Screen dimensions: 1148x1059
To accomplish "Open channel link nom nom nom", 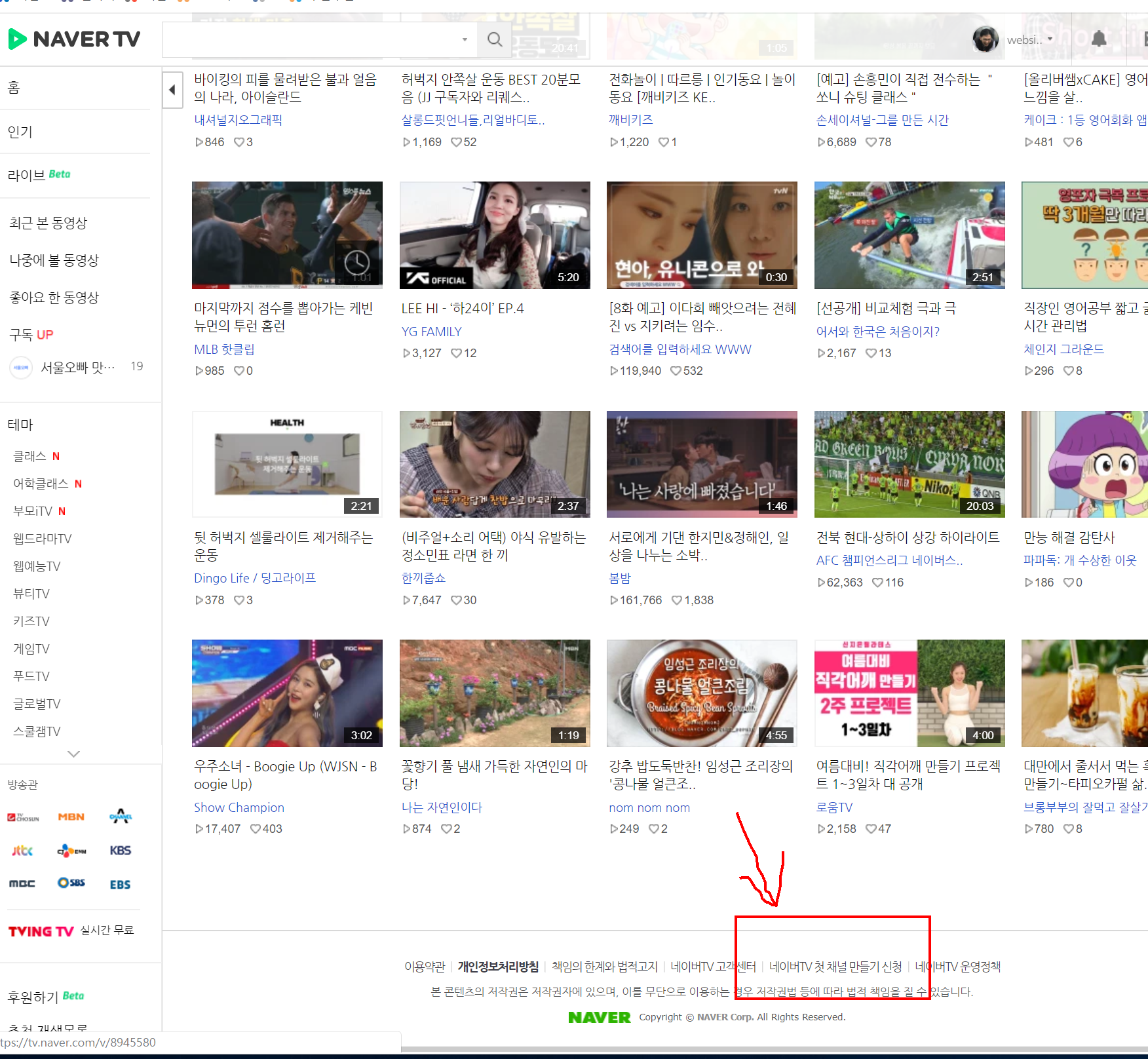I will coord(649,808).
